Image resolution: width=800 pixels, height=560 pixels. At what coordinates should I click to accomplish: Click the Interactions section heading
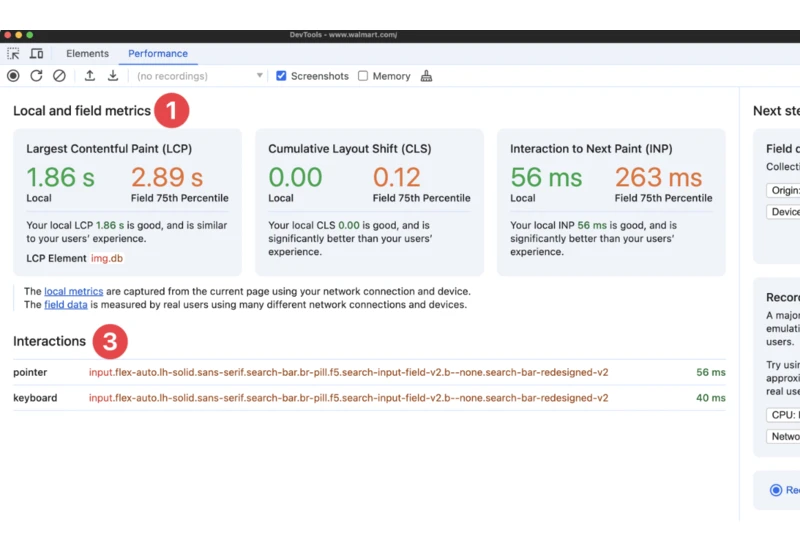49,341
